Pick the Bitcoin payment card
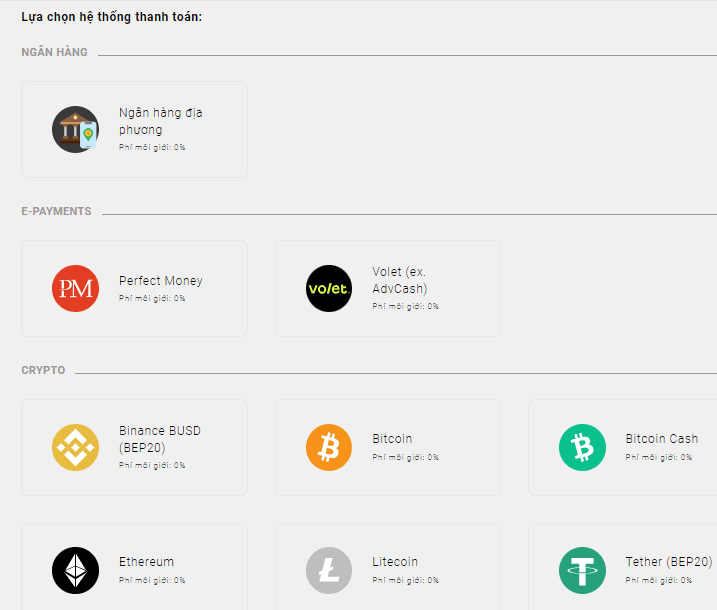 [388, 447]
